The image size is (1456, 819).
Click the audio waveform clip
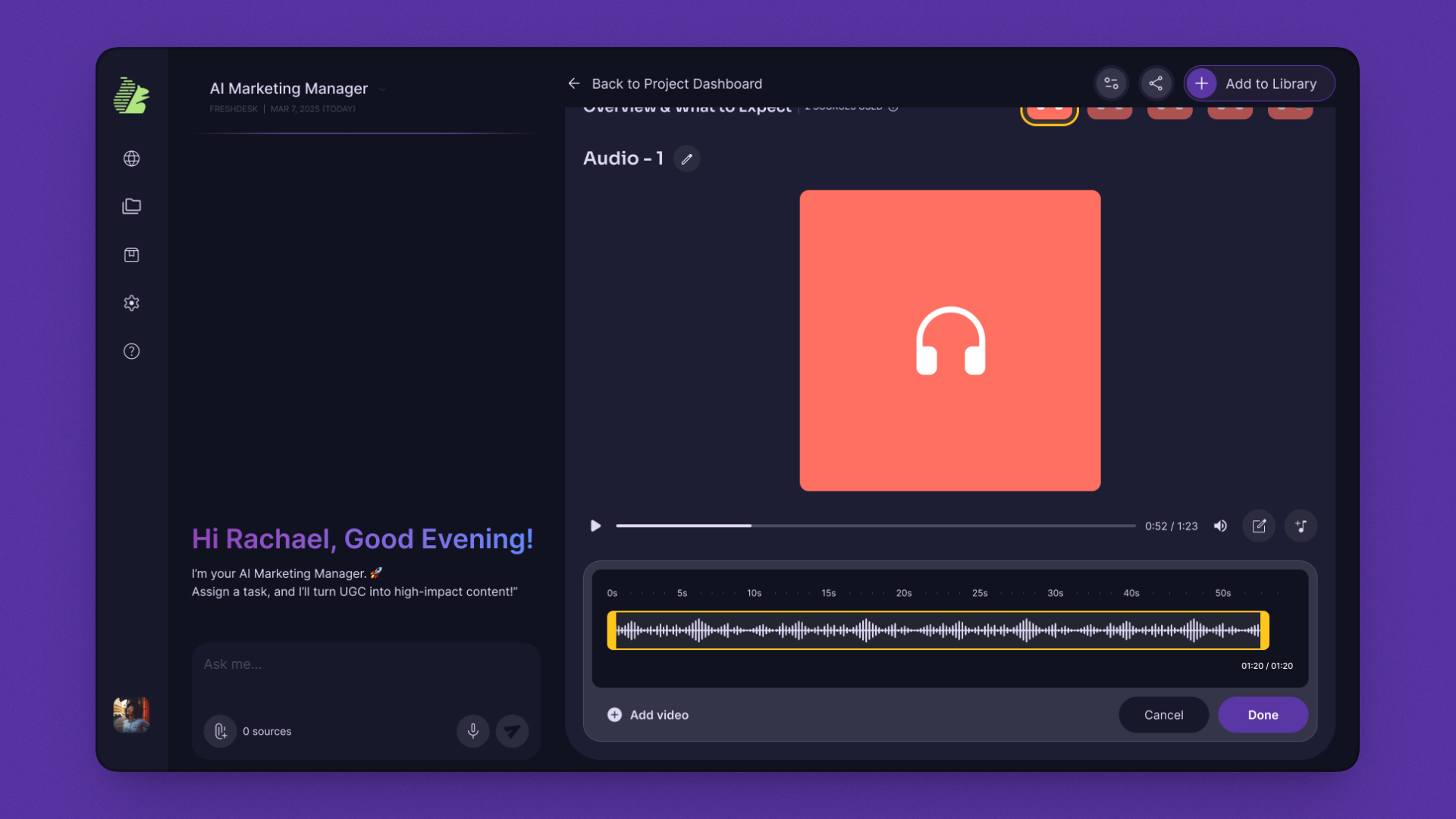click(x=938, y=630)
